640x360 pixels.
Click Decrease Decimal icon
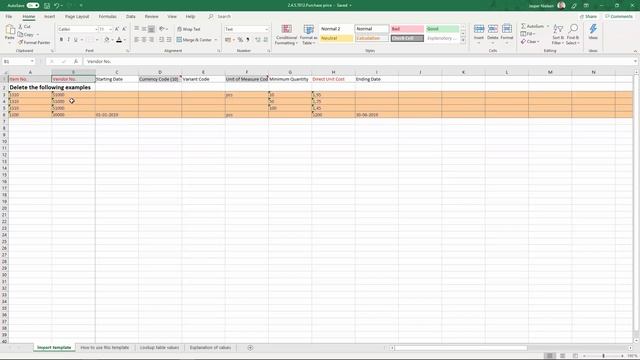pyautogui.click(x=266, y=40)
